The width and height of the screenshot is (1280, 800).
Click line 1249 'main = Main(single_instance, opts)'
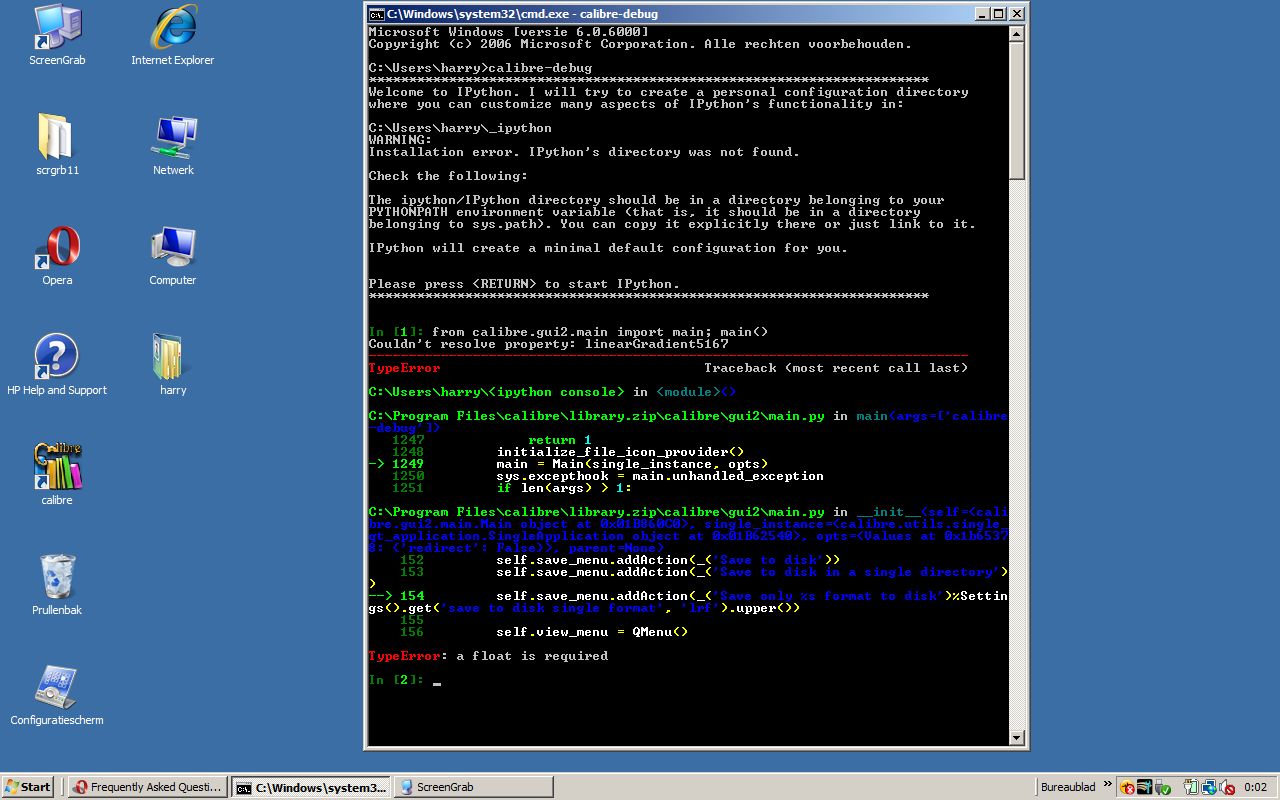point(632,464)
